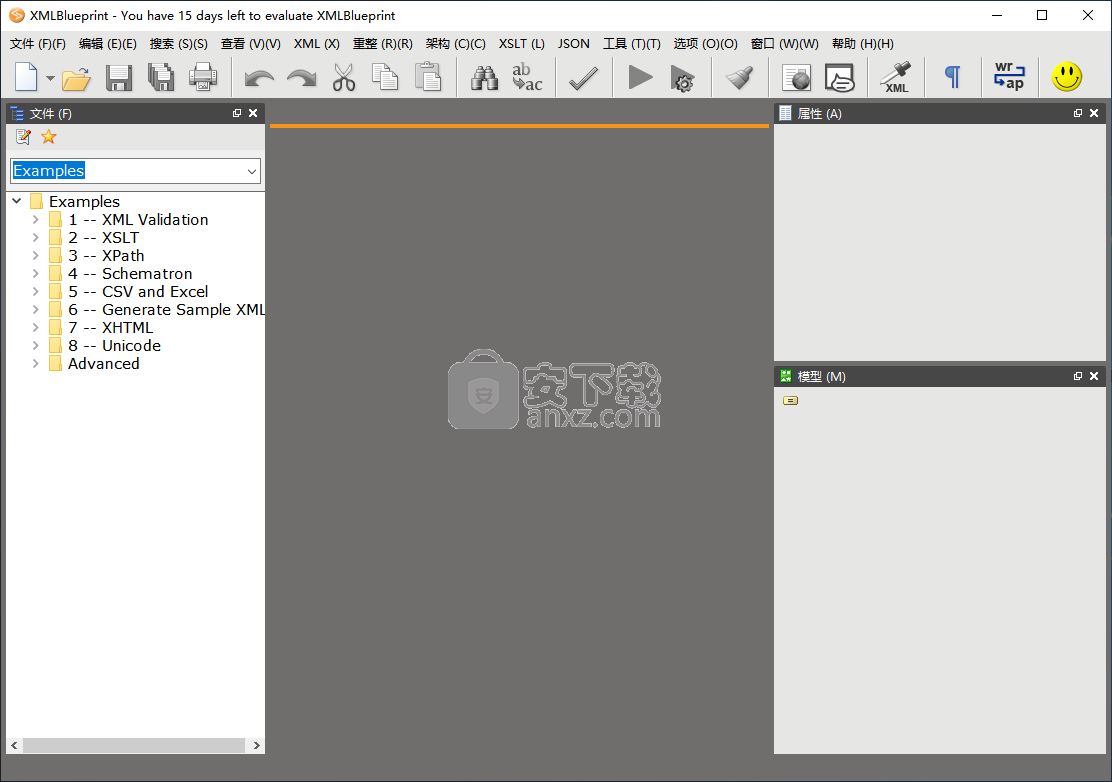
Task: Open the 编辑 (E) menu
Action: tap(108, 44)
